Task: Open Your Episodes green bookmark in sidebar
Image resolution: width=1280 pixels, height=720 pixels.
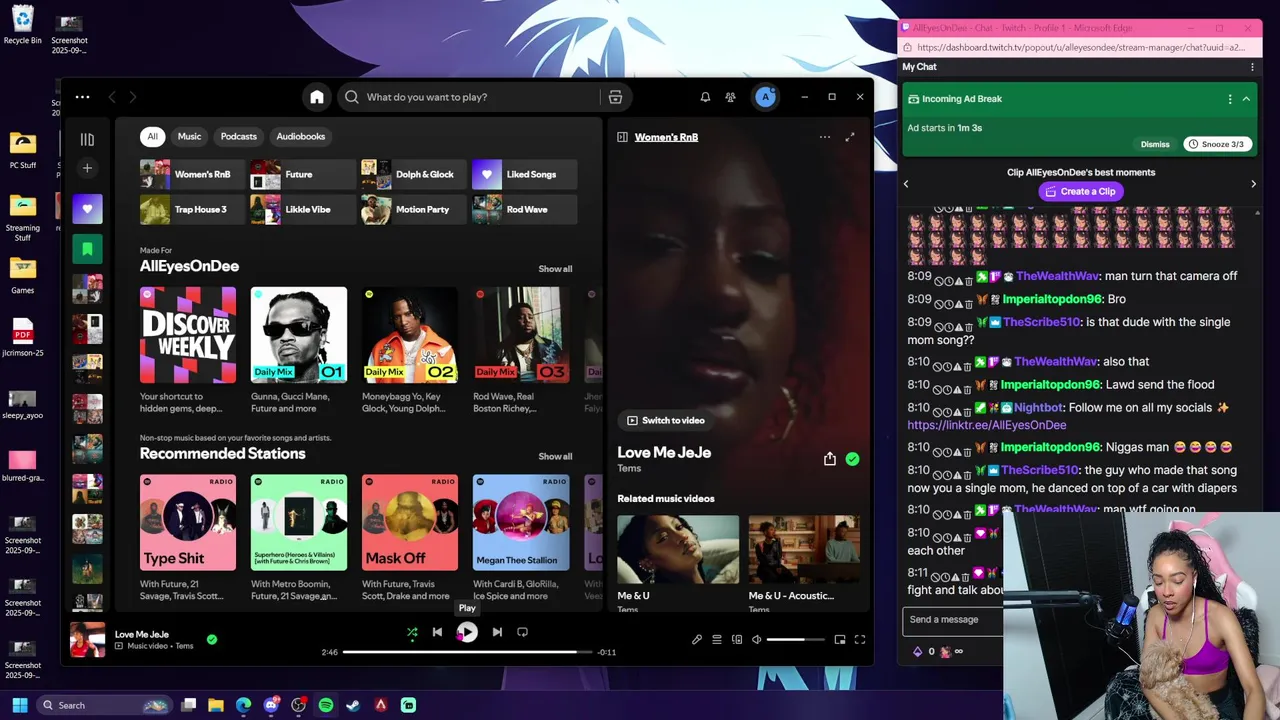Action: (87, 249)
